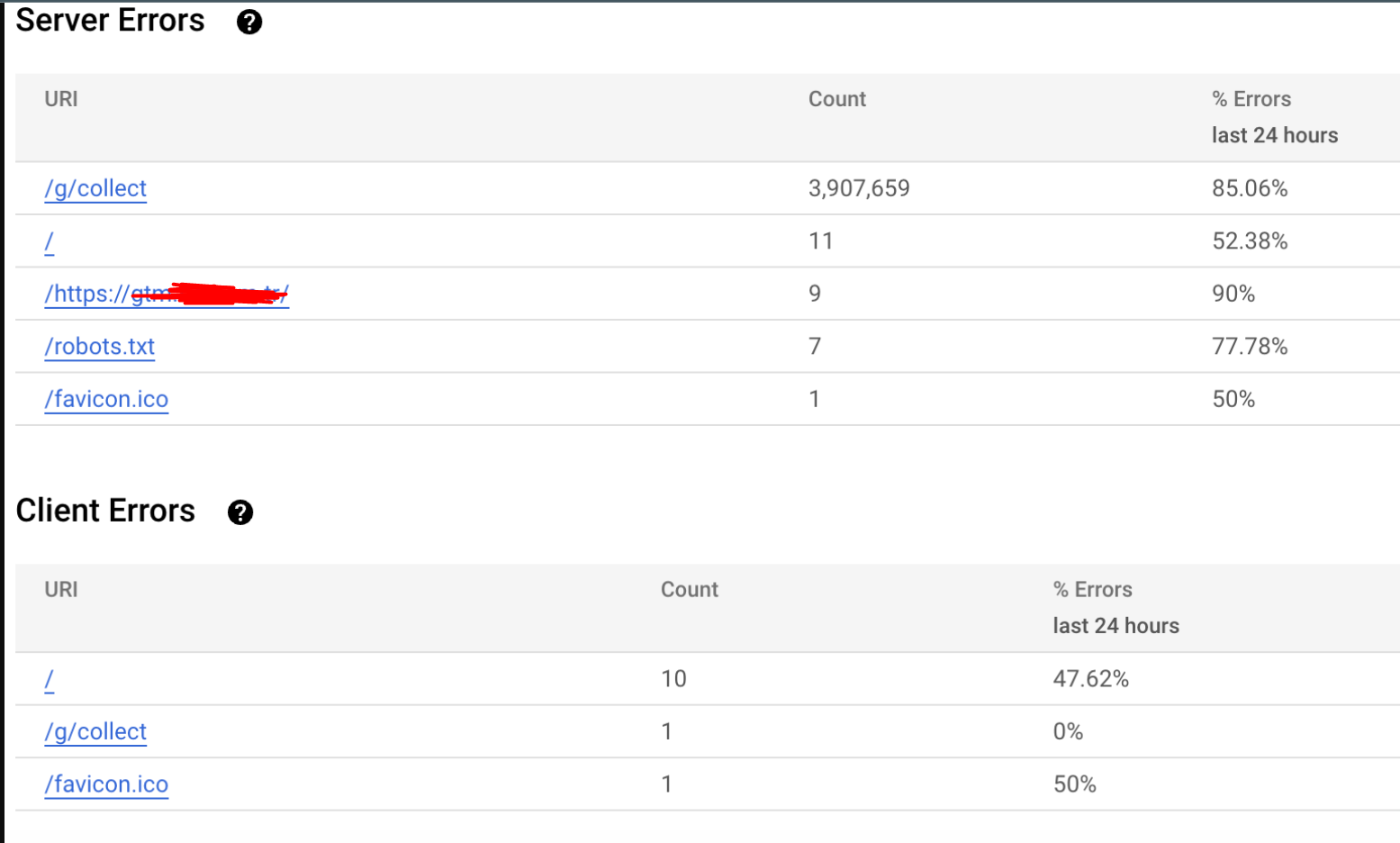Click the Server Errors URI column header
This screenshot has width=1400, height=843.
pos(61,99)
